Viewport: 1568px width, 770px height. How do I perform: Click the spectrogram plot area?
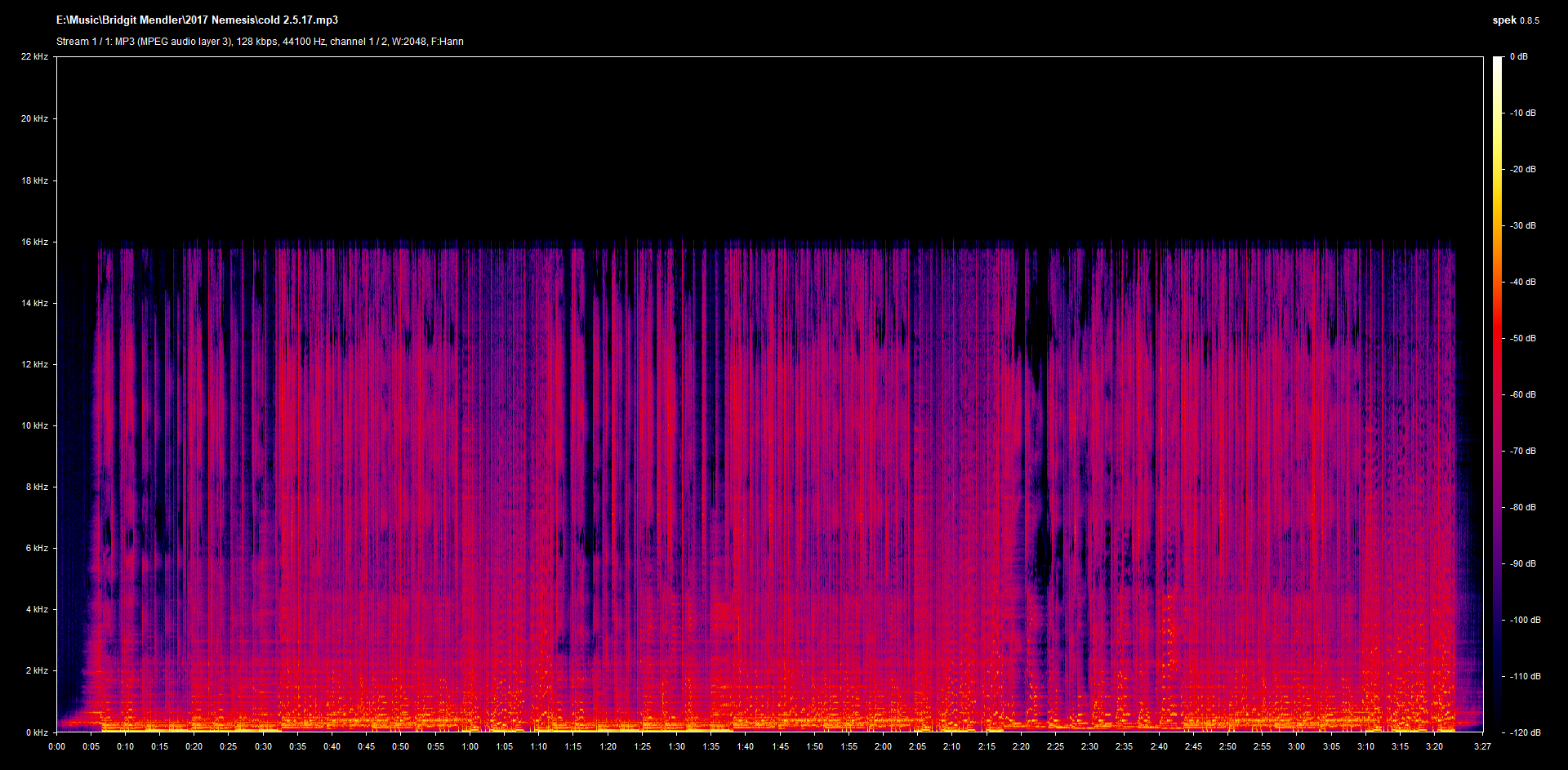(x=769, y=394)
